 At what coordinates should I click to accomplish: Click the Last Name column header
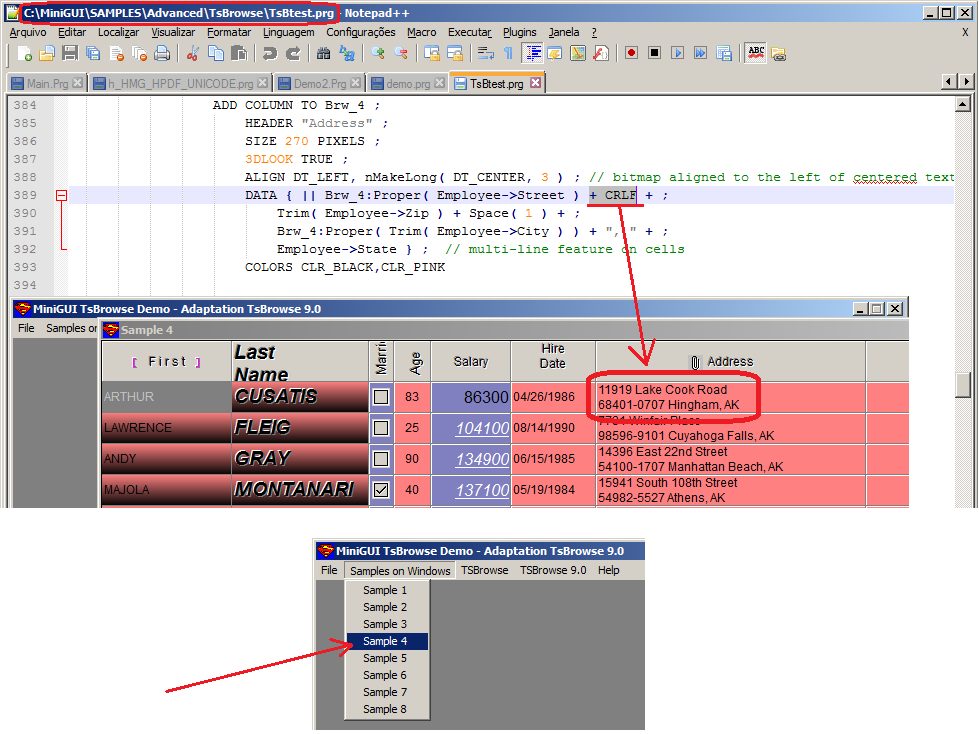tap(300, 361)
